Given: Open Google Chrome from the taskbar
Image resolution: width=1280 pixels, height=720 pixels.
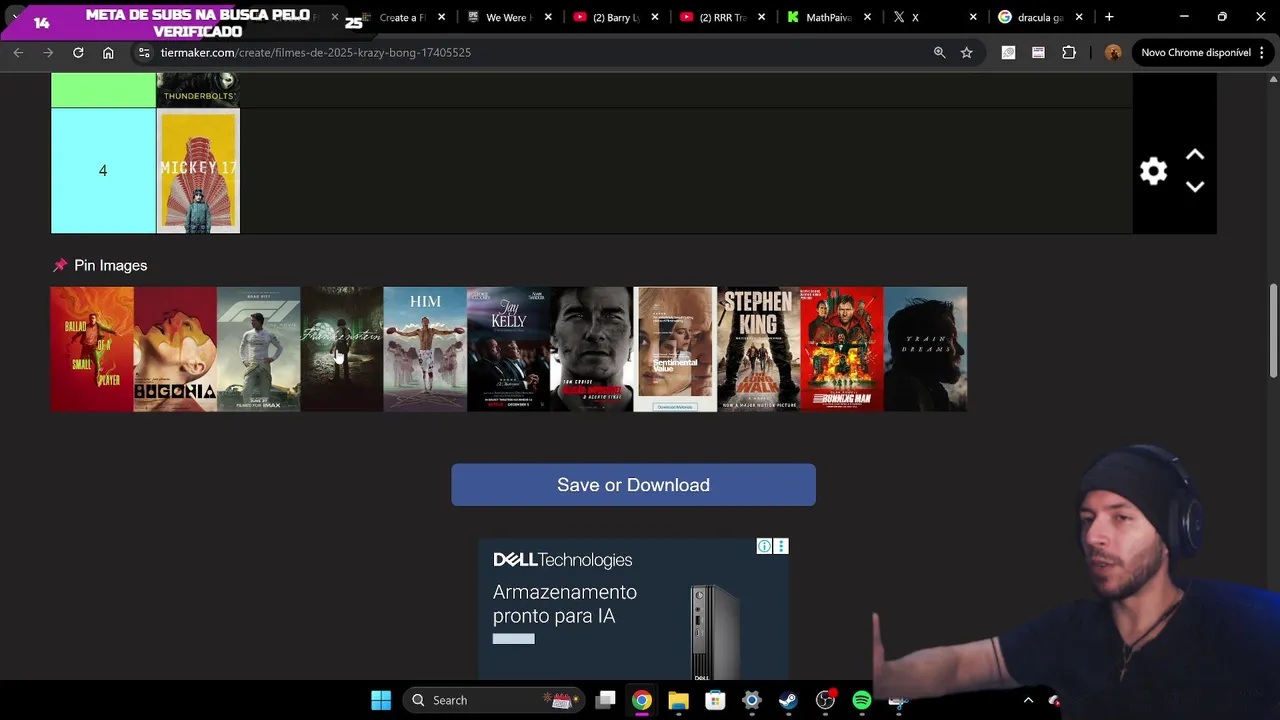Looking at the screenshot, I should pos(642,700).
